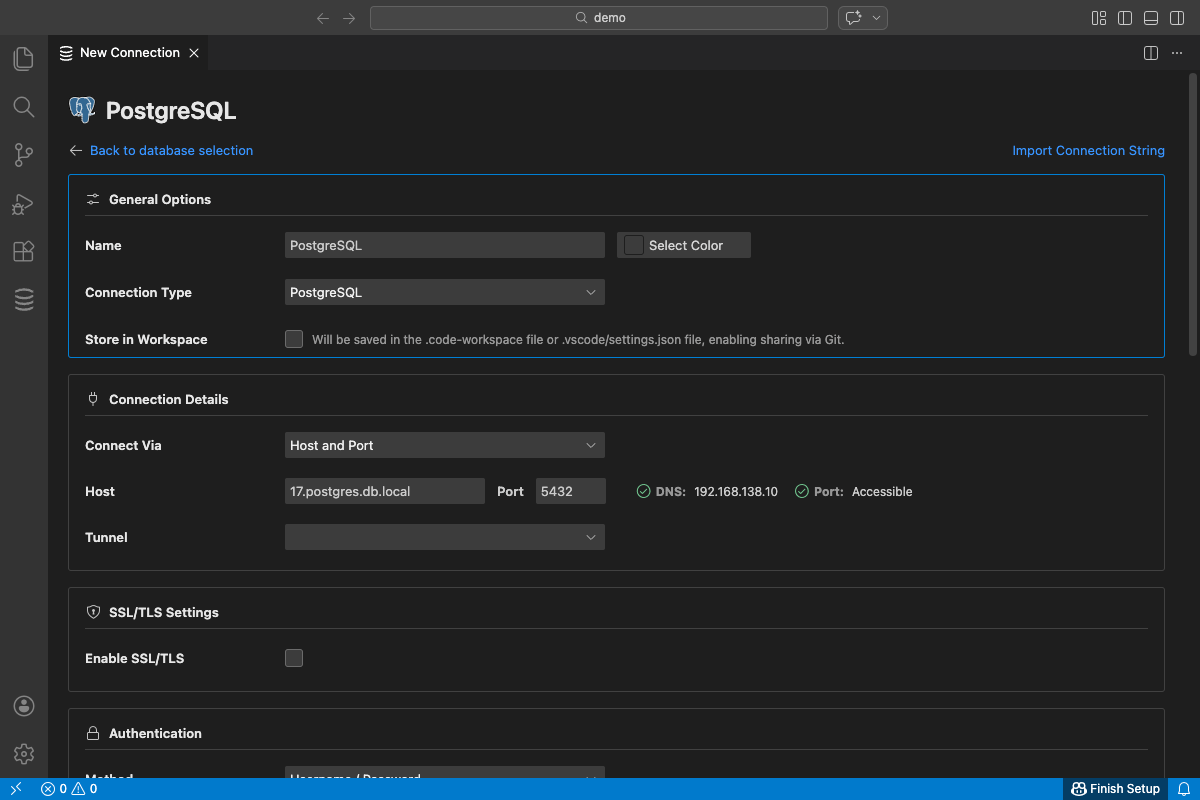The height and width of the screenshot is (800, 1200).
Task: Open the Accounts icon in activity bar
Action: tap(24, 706)
